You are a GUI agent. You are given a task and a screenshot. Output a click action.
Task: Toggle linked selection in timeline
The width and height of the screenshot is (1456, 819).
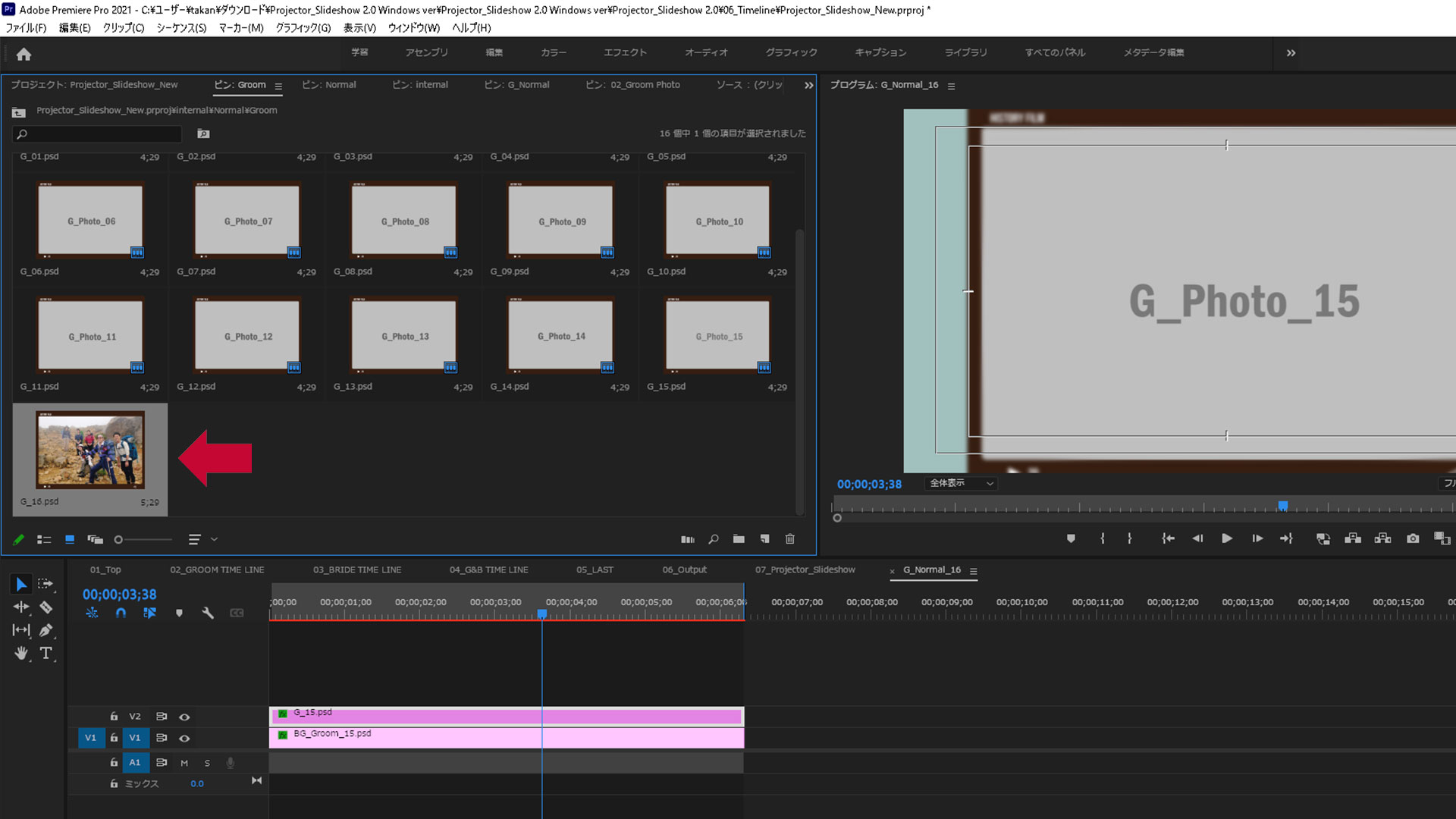149,613
